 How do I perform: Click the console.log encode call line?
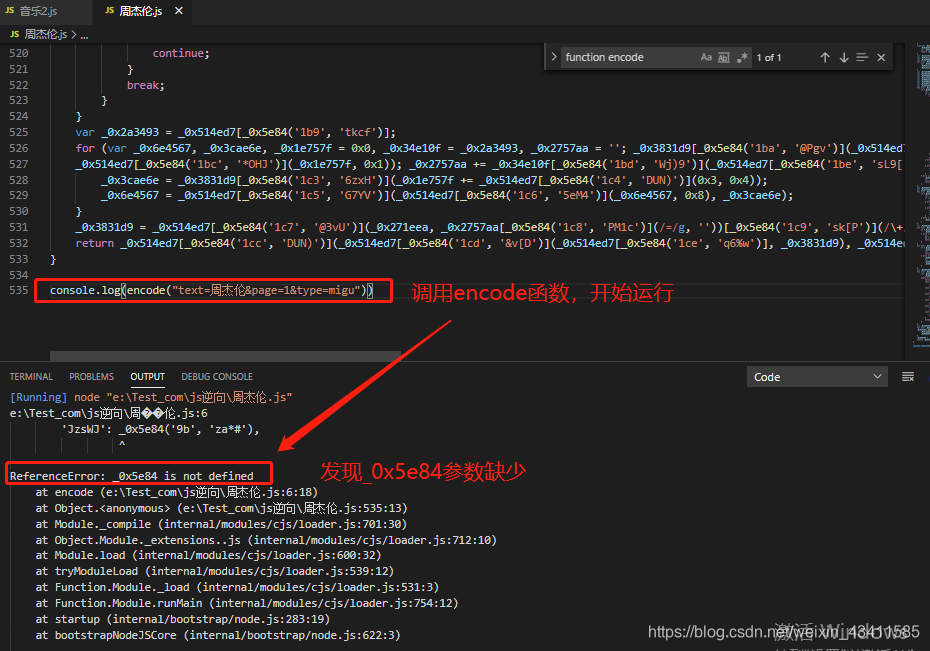click(211, 290)
